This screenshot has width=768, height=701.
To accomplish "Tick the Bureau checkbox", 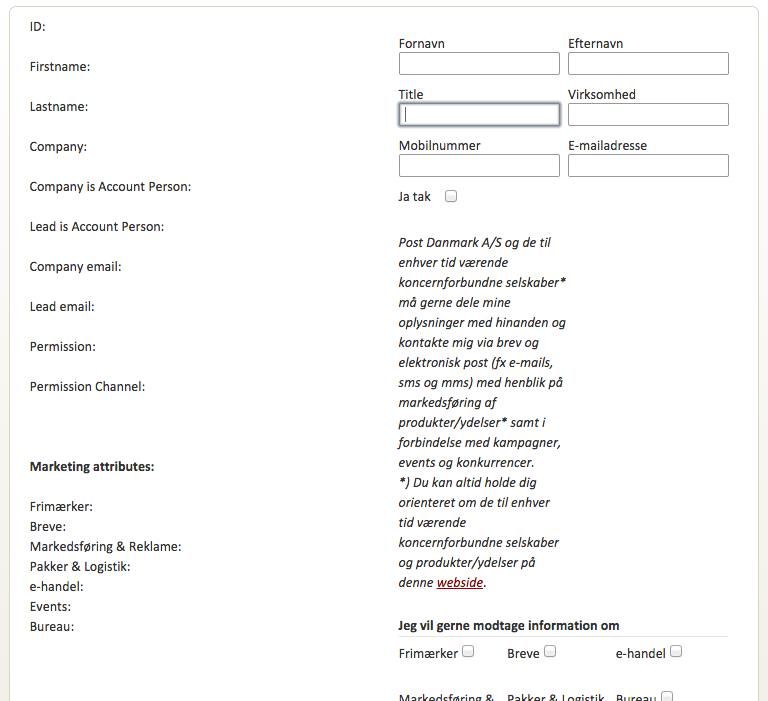I will click(667, 696).
